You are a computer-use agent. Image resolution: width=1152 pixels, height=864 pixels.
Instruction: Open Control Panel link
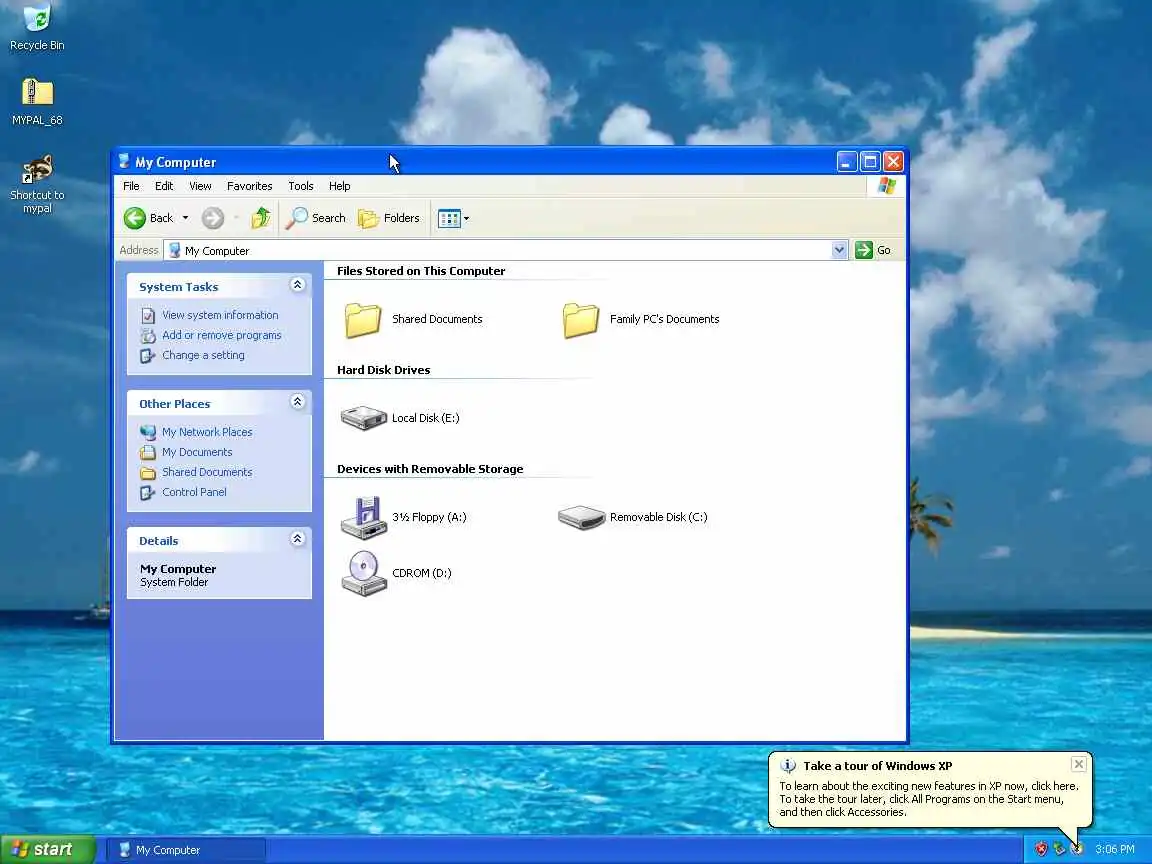(194, 492)
